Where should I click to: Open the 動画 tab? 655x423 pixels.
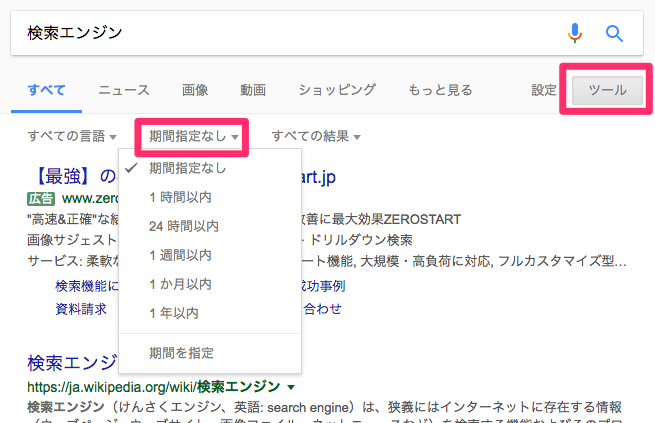tap(253, 90)
